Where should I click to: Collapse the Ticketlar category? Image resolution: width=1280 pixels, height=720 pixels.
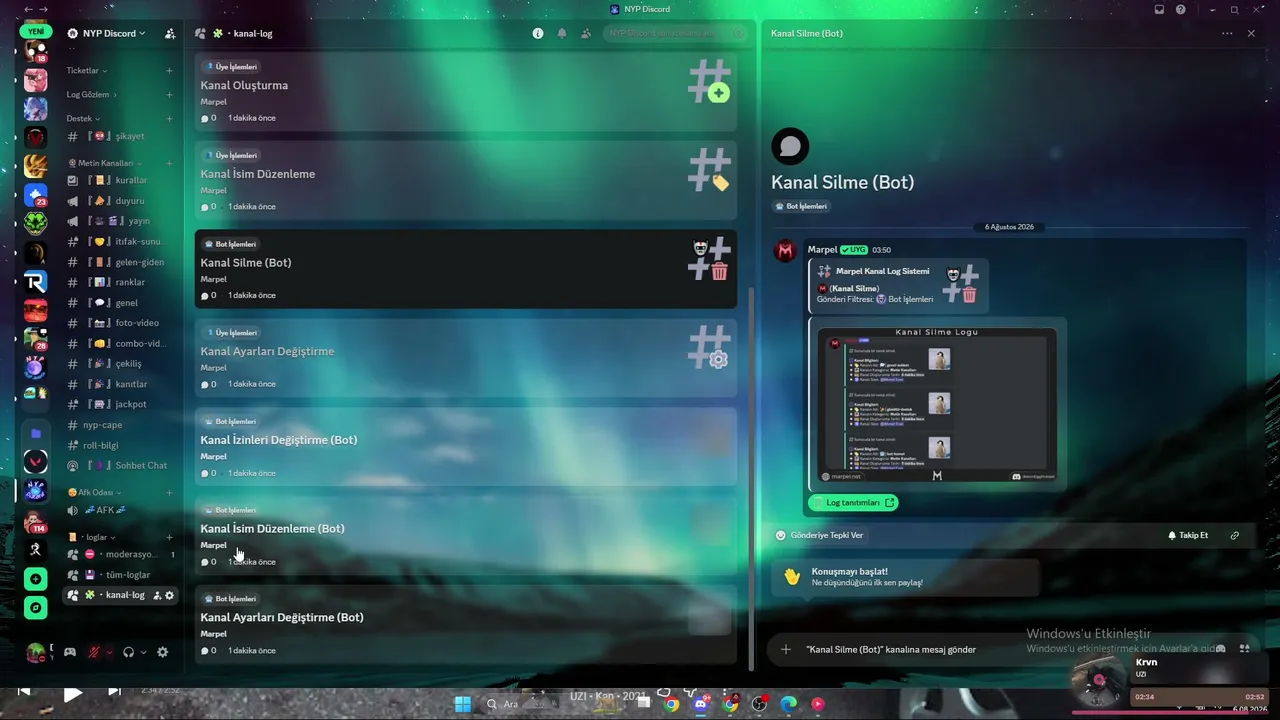click(x=86, y=71)
